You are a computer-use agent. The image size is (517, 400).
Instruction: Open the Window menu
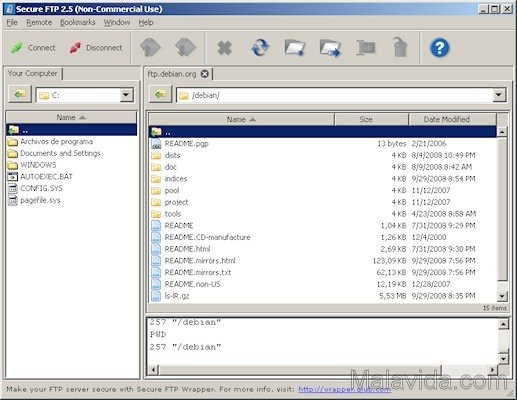[117, 23]
